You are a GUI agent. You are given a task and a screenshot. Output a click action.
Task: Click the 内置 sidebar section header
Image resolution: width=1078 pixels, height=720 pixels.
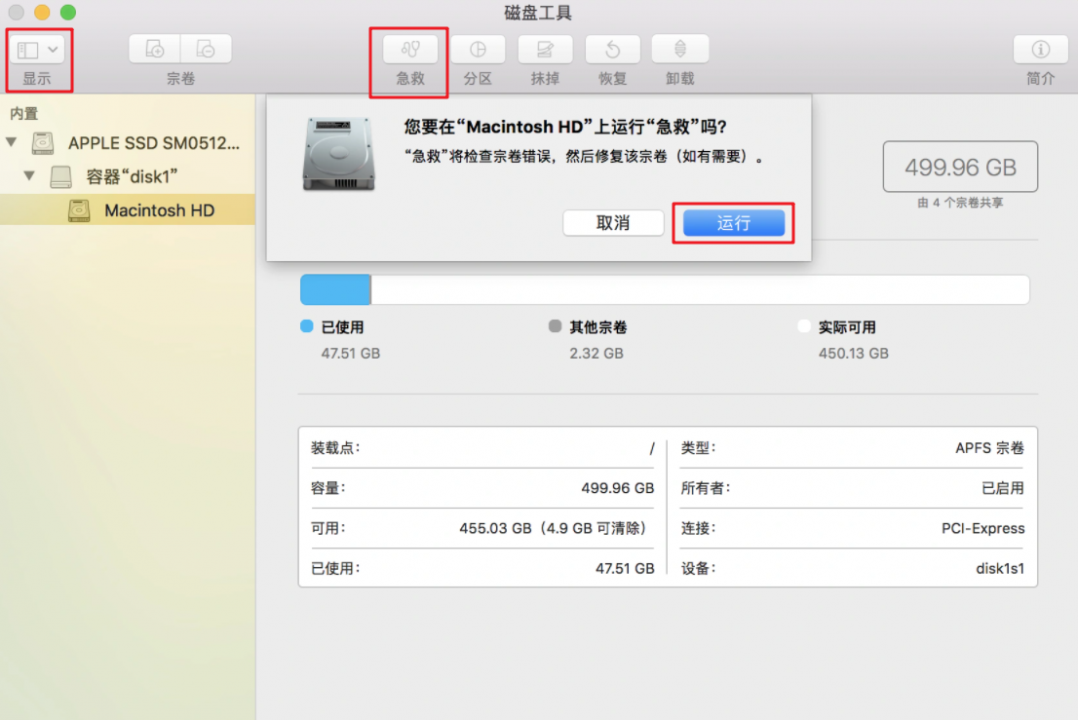[x=24, y=113]
